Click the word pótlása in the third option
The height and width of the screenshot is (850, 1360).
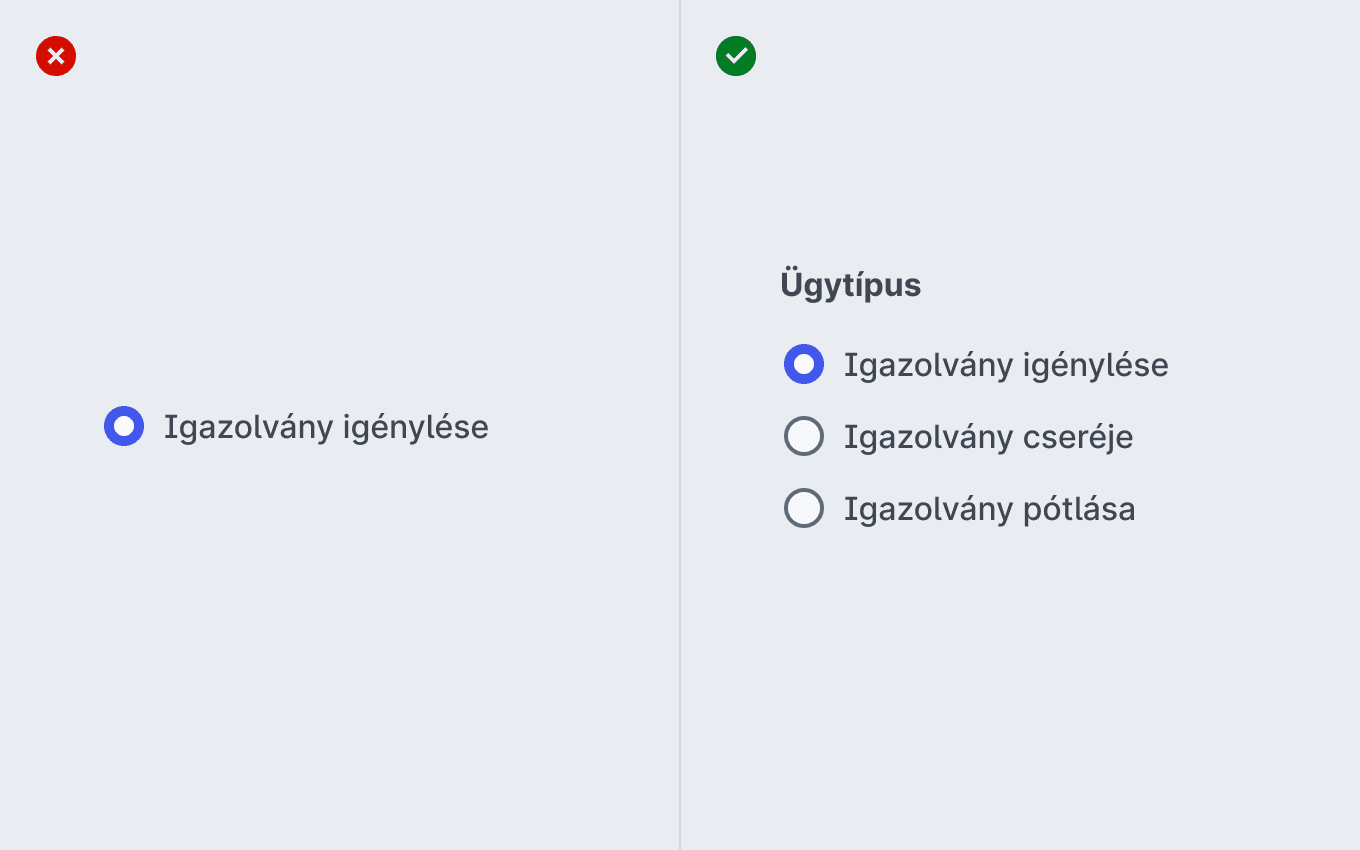pyautogui.click(x=1079, y=509)
